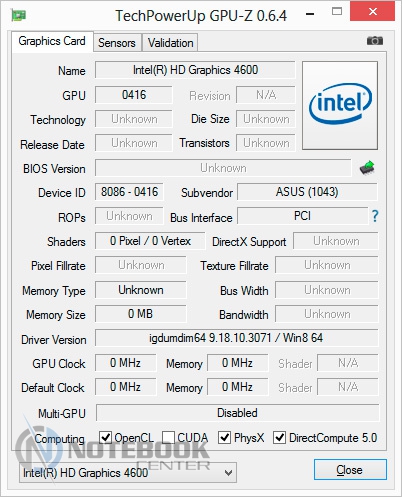Click the GPU-Z title bar app icon
This screenshot has width=402, height=497.
coord(19,15)
